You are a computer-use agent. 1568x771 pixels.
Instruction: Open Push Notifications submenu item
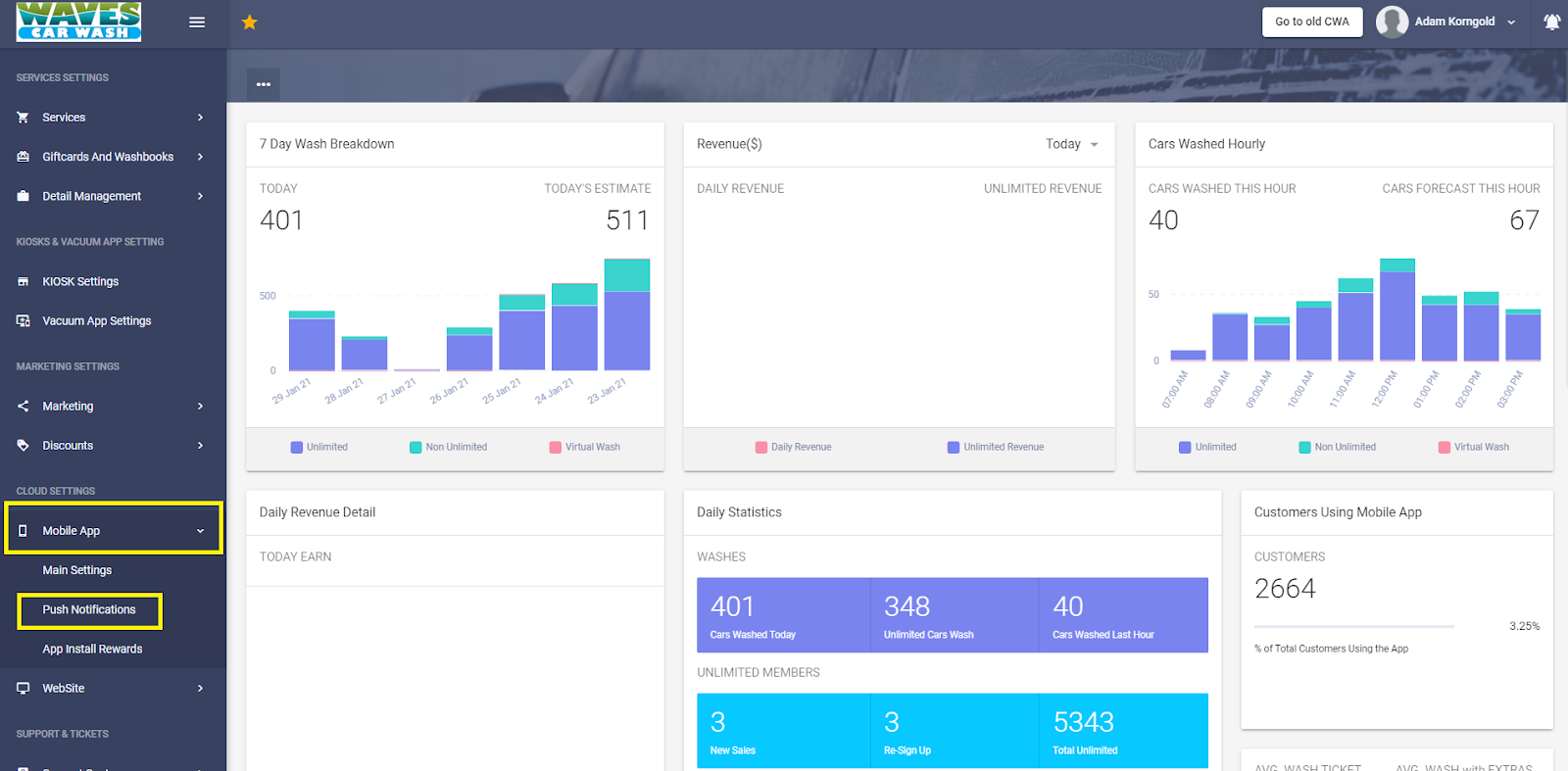pos(89,610)
